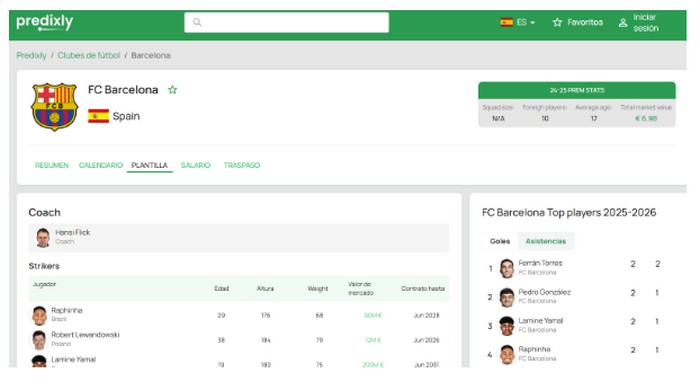Click the search magnifier icon
The image size is (700, 391).
(x=197, y=22)
